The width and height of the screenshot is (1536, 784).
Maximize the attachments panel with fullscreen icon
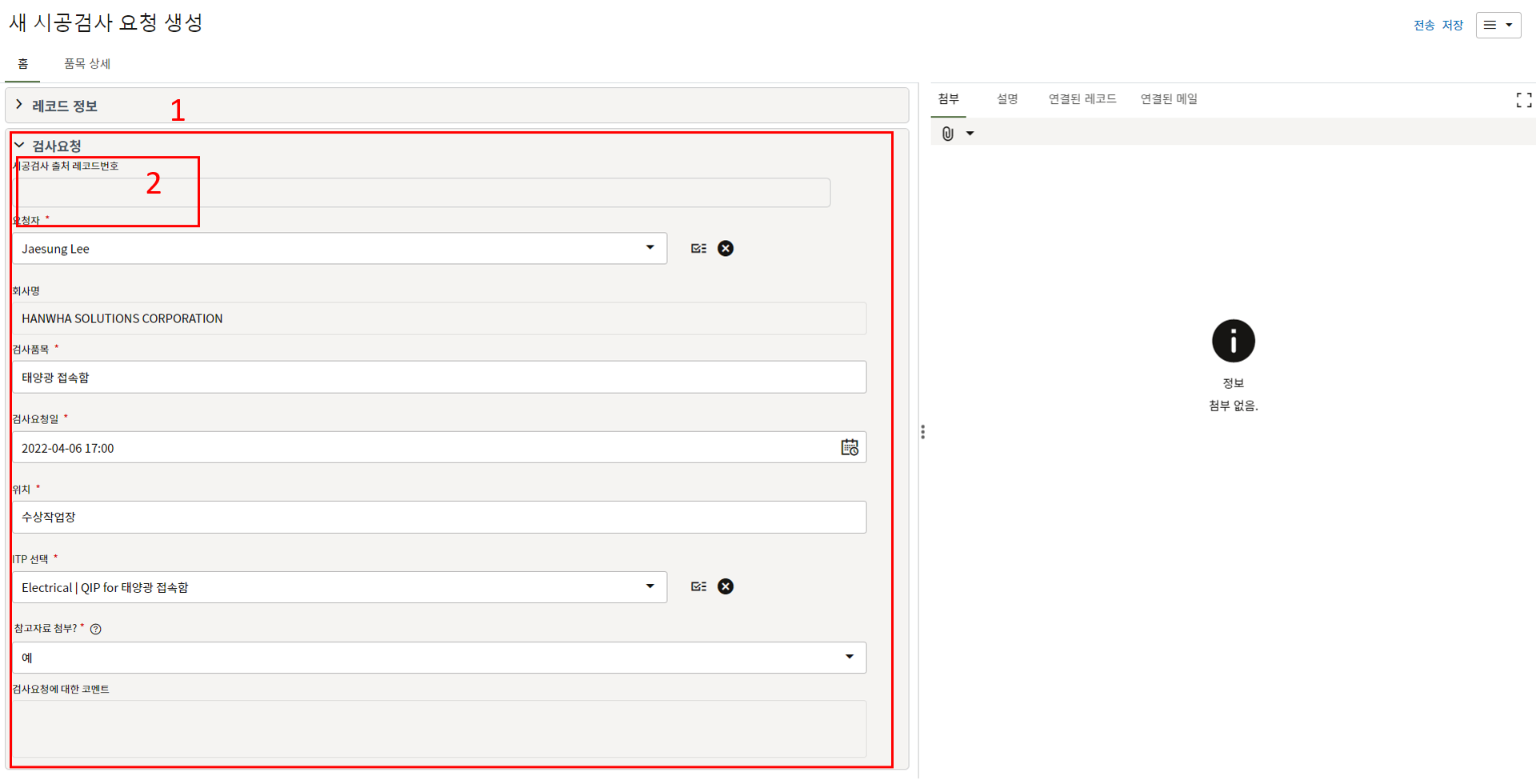1523,100
